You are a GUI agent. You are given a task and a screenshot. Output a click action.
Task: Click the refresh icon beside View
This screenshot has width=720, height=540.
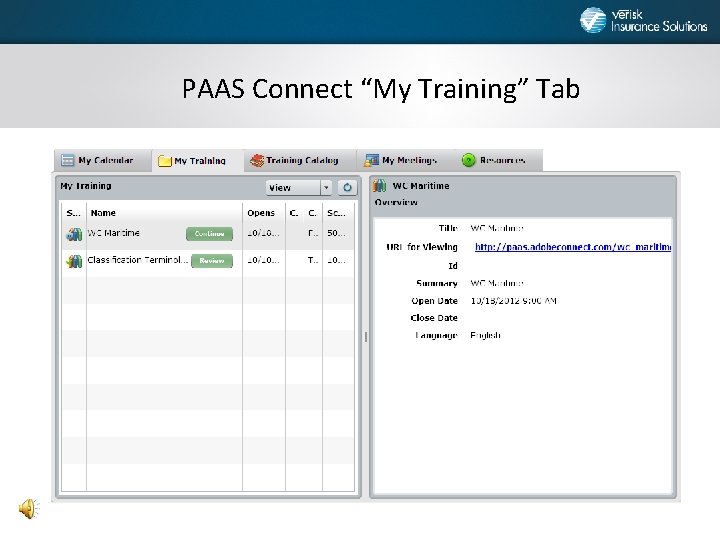(347, 187)
